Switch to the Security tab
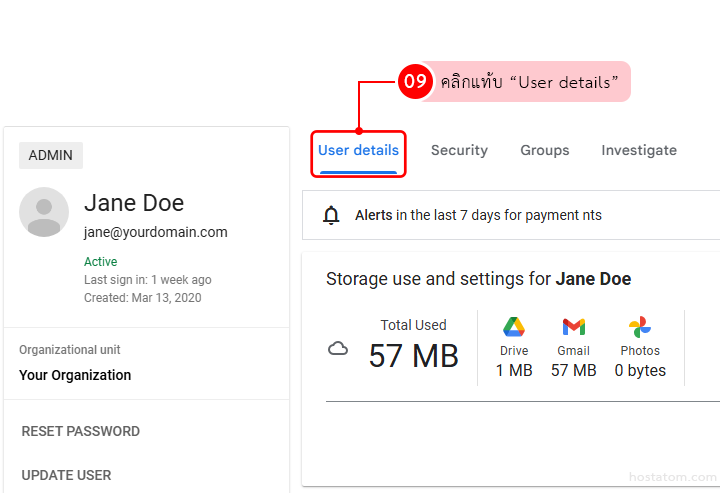 tap(459, 151)
